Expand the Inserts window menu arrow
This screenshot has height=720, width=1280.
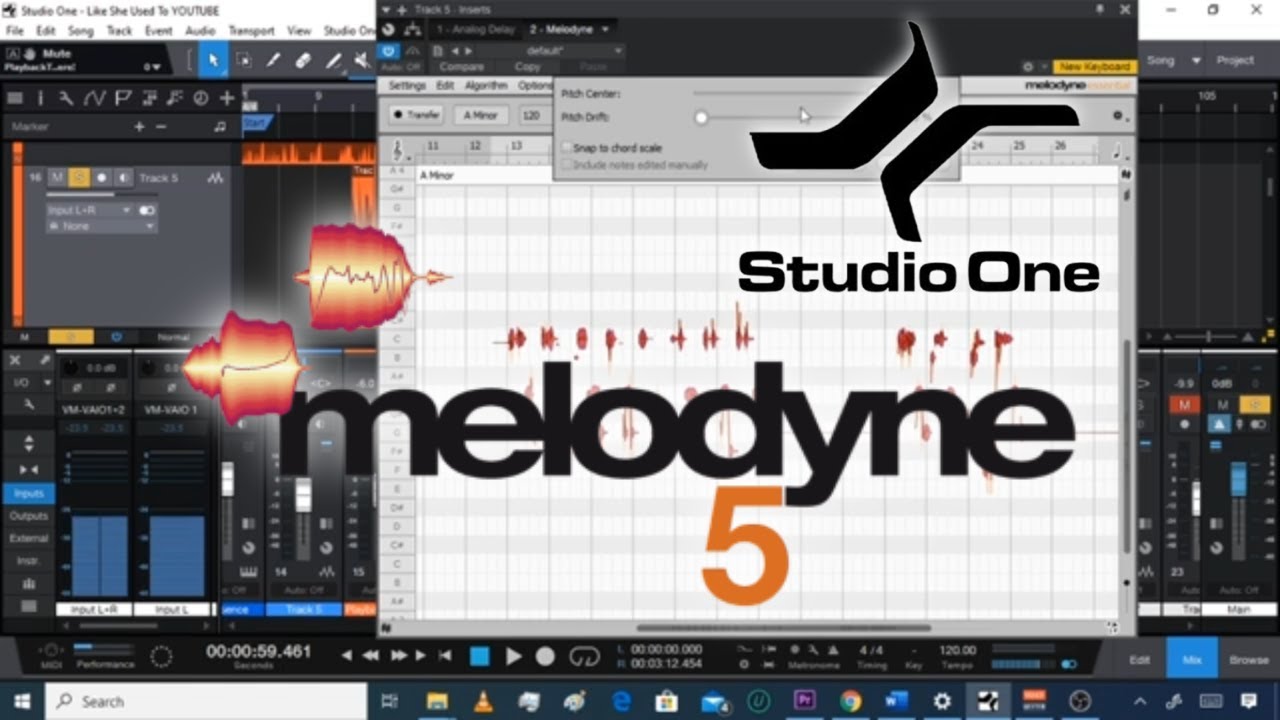[388, 9]
